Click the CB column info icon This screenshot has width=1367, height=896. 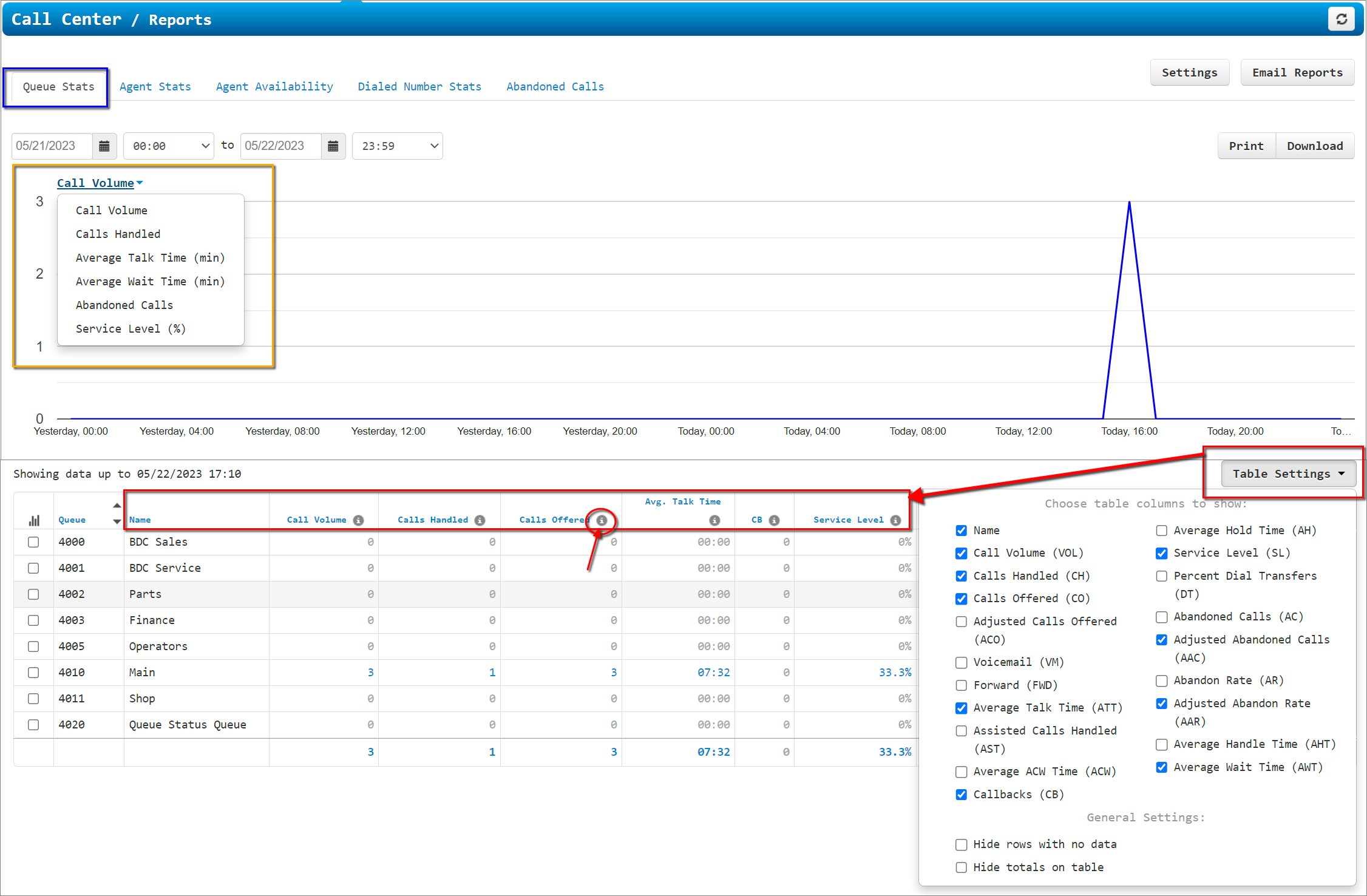(x=774, y=520)
